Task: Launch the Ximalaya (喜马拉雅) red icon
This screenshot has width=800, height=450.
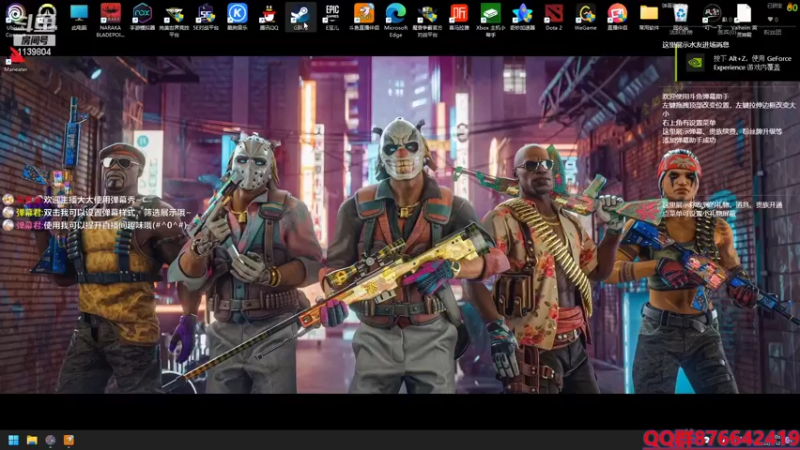Action: 459,17
